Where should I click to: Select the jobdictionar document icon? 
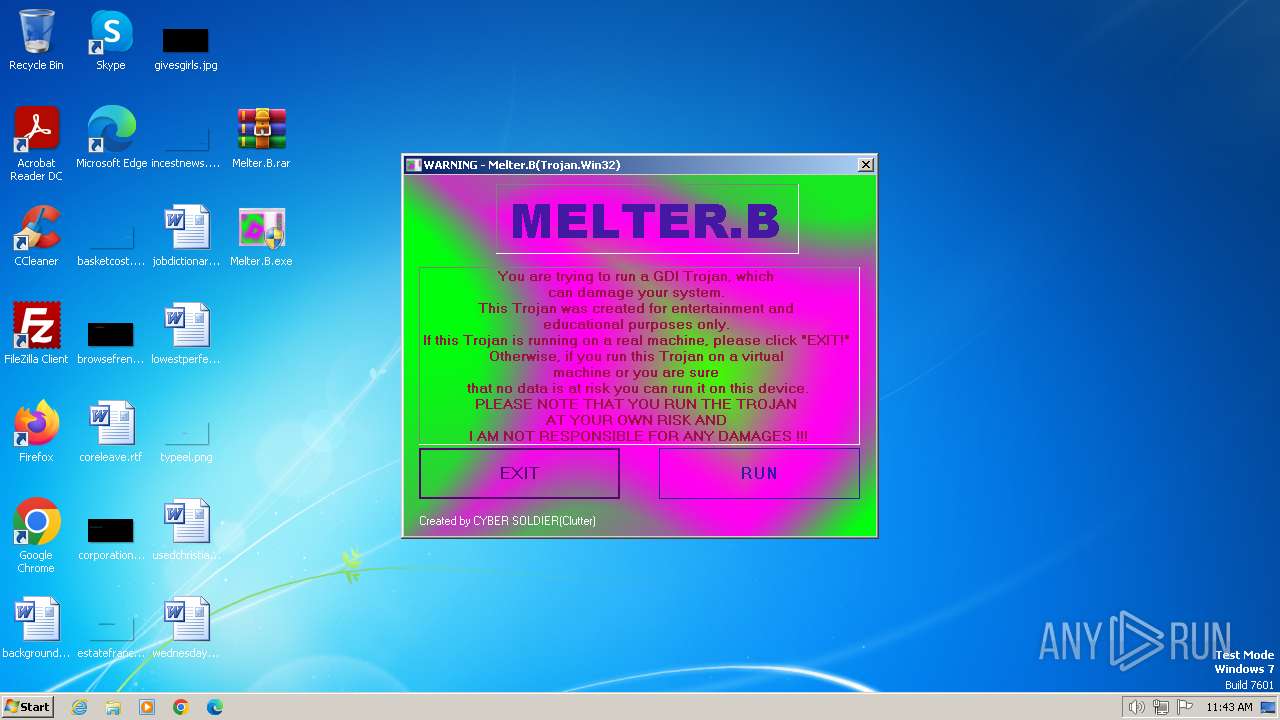point(186,236)
